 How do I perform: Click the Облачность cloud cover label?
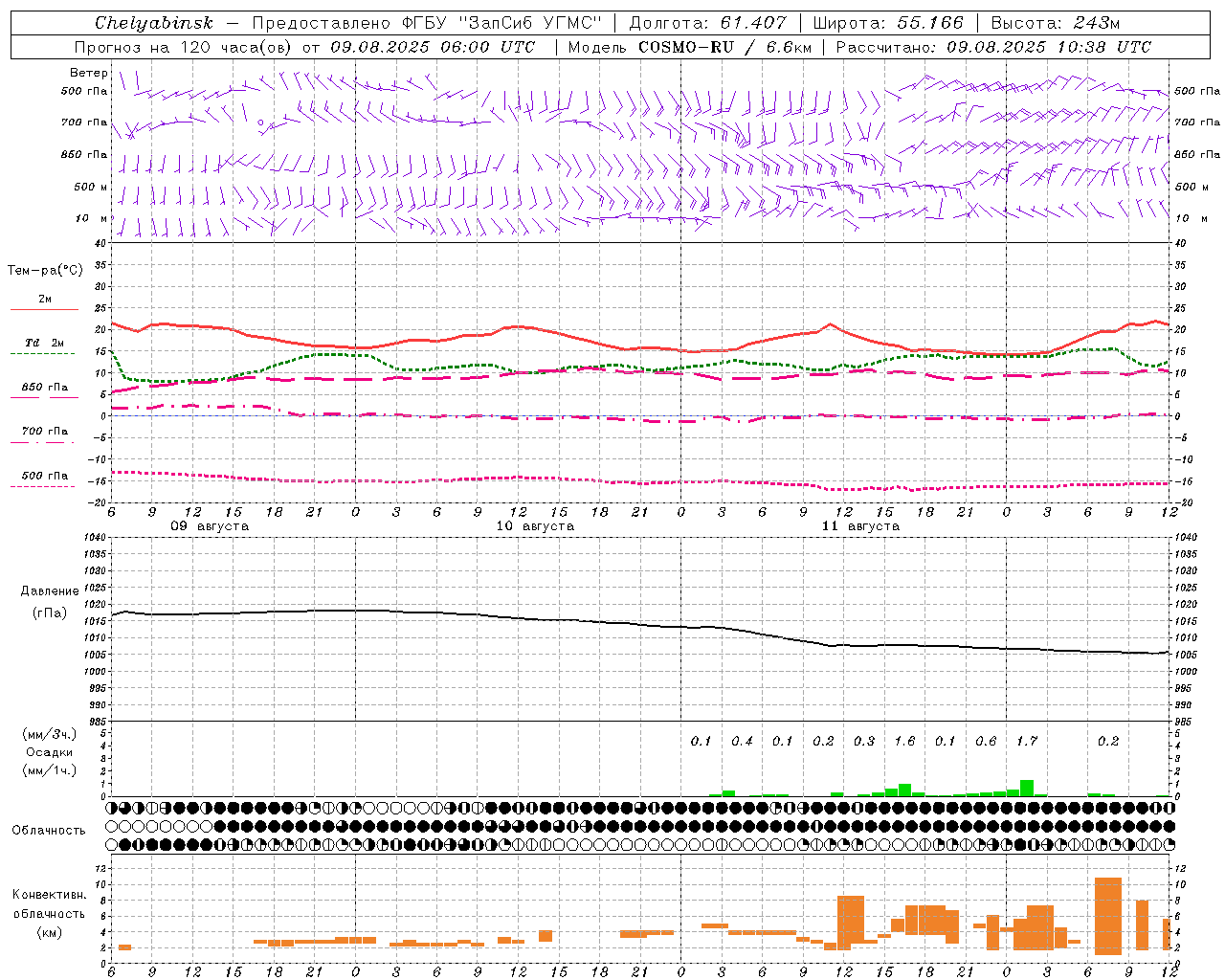tap(49, 830)
